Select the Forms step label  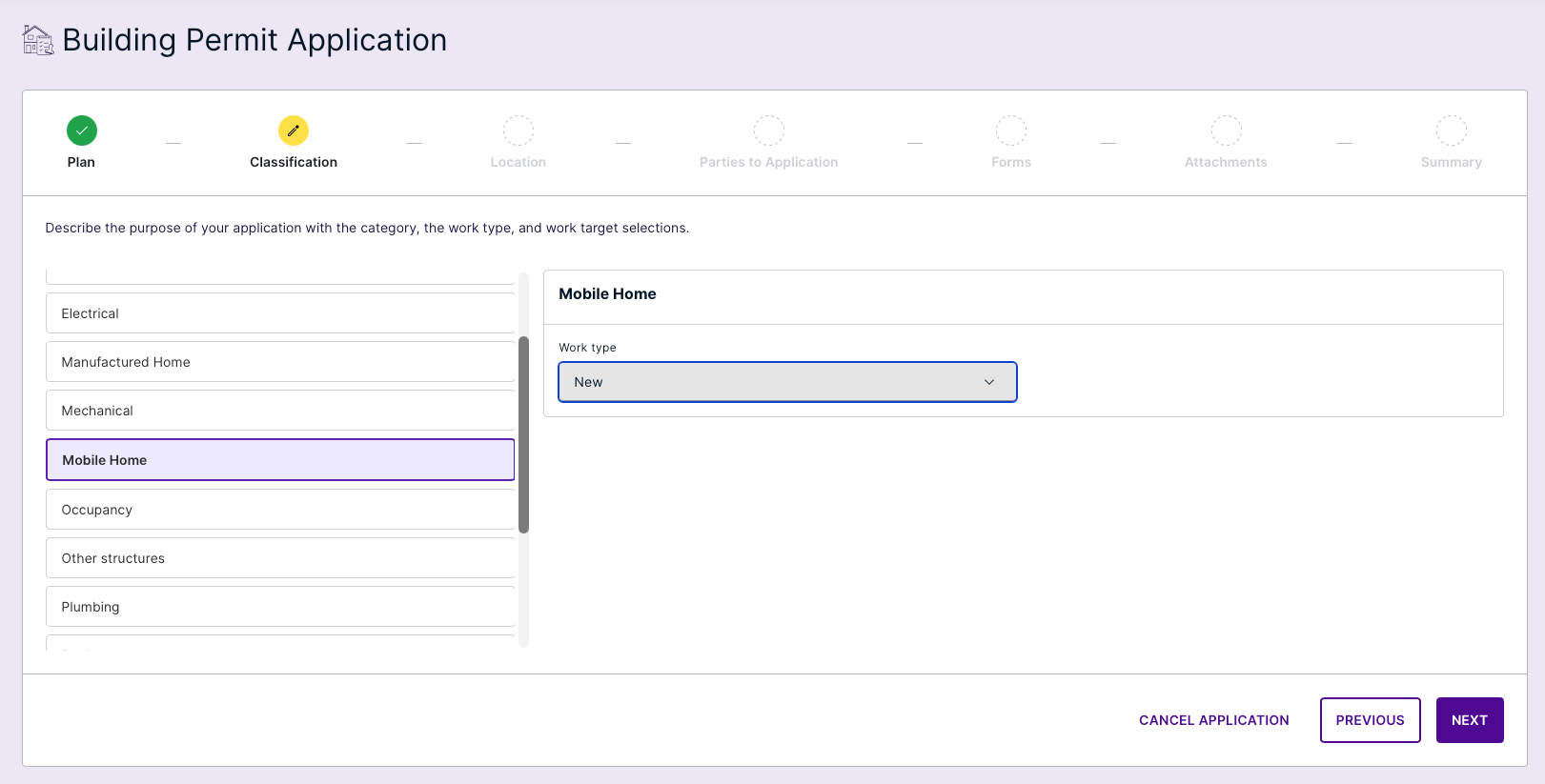click(x=1011, y=162)
